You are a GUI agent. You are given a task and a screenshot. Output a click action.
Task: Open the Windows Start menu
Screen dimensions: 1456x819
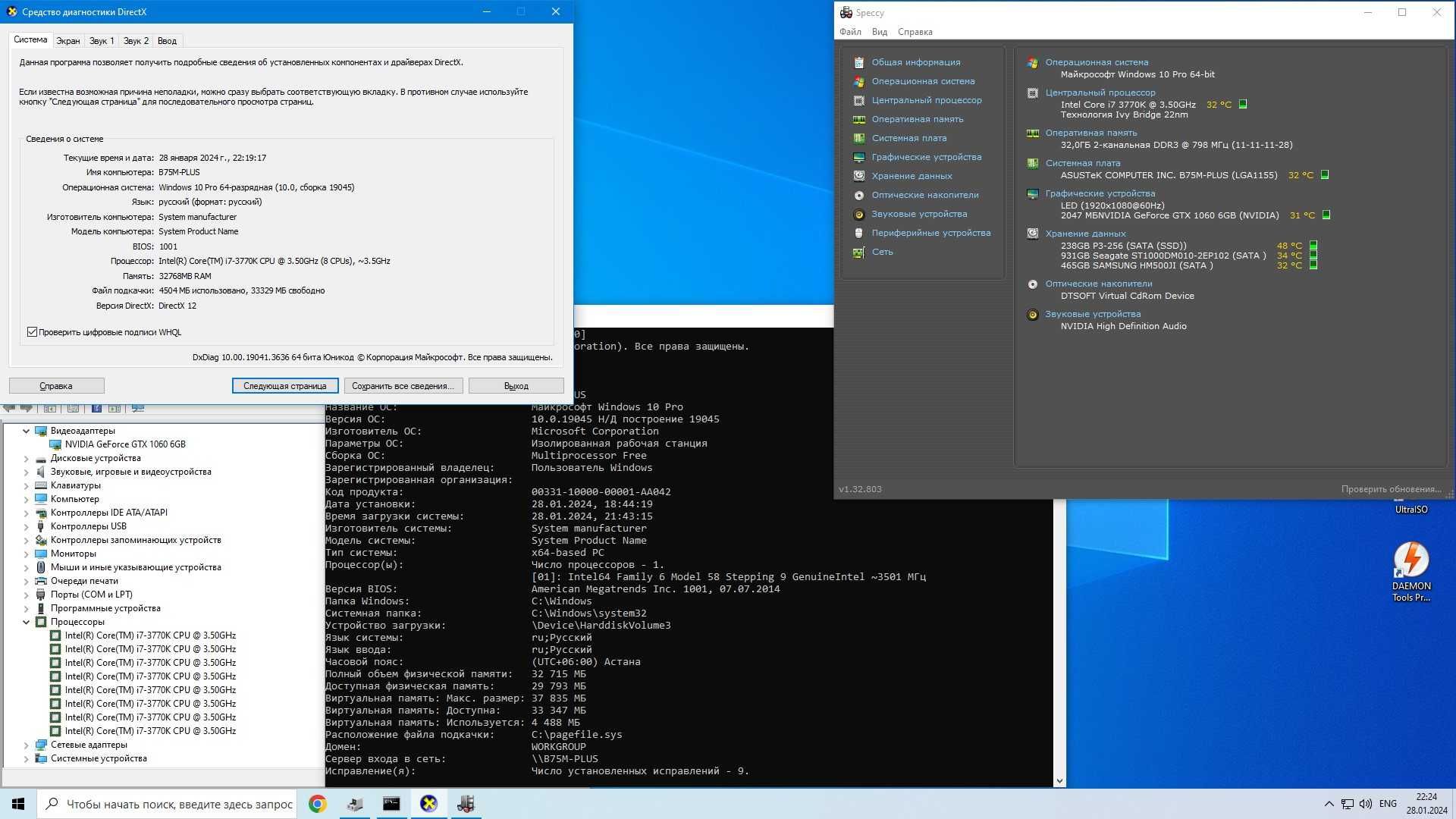pos(18,804)
